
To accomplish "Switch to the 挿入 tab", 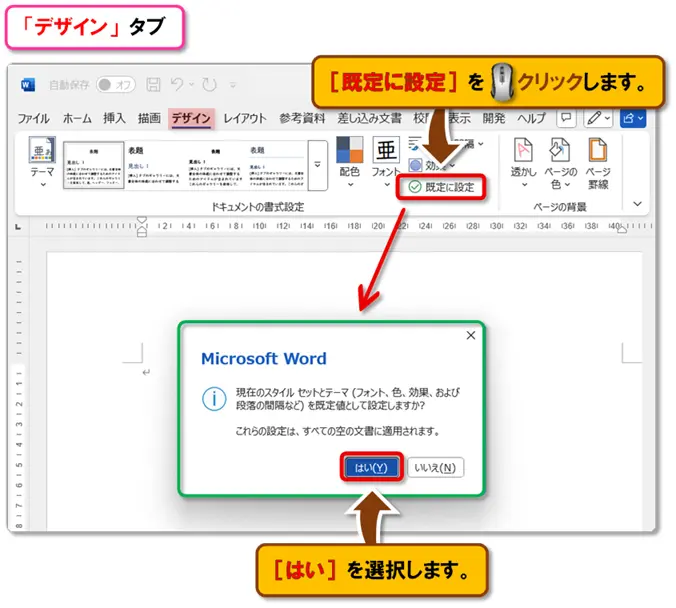I will (114, 118).
